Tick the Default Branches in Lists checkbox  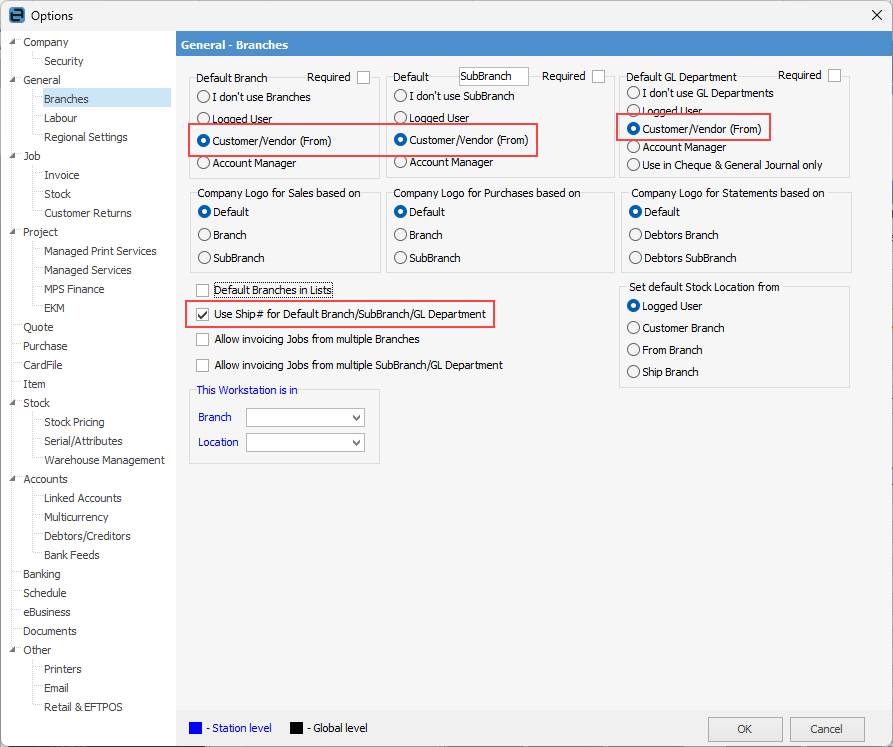tap(203, 290)
